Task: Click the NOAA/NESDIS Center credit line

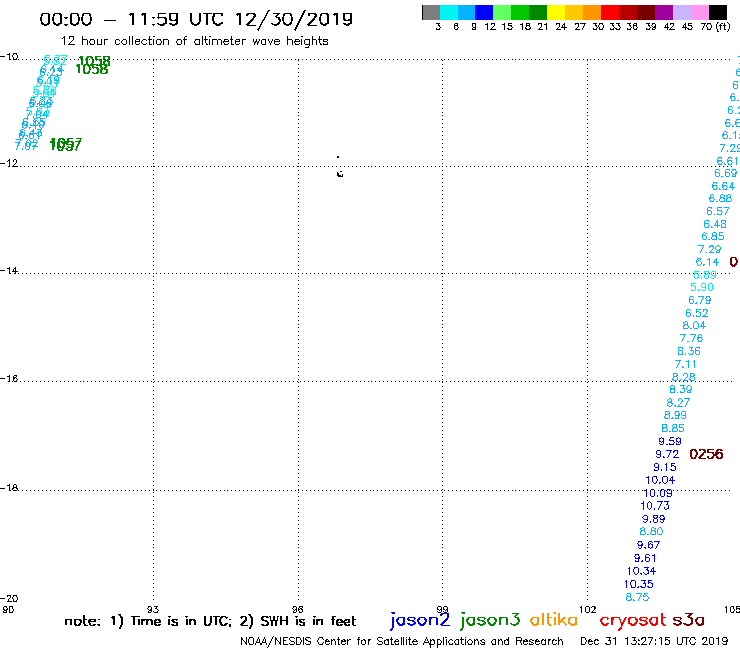Action: point(402,641)
